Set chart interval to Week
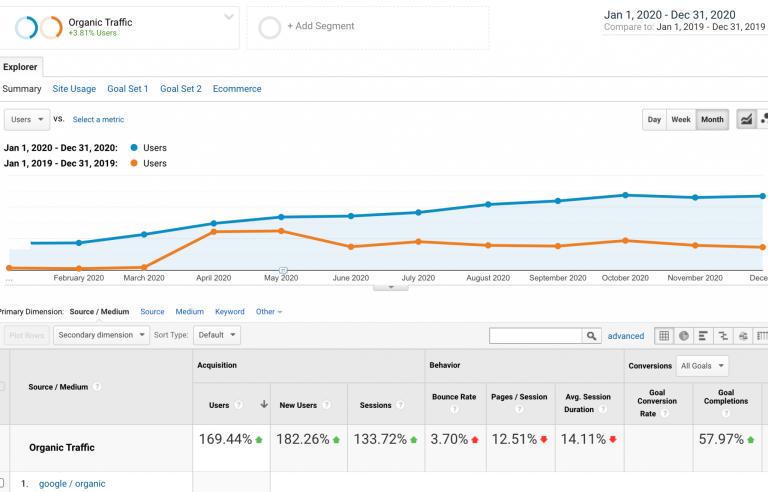 [x=681, y=120]
